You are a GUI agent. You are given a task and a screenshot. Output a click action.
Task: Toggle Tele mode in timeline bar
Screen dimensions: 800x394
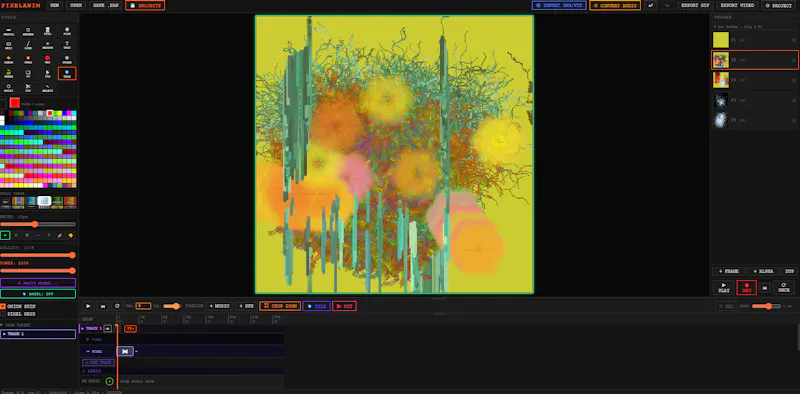coord(316,306)
